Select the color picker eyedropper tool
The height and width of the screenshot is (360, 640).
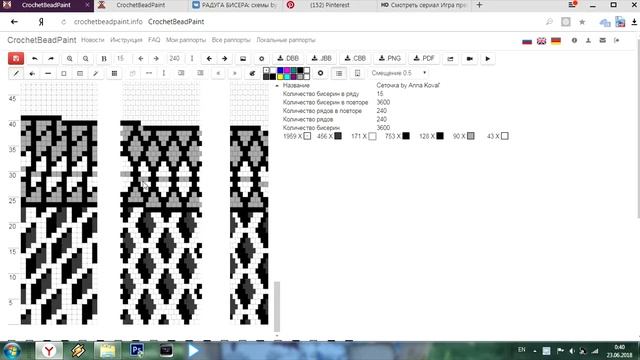click(96, 73)
